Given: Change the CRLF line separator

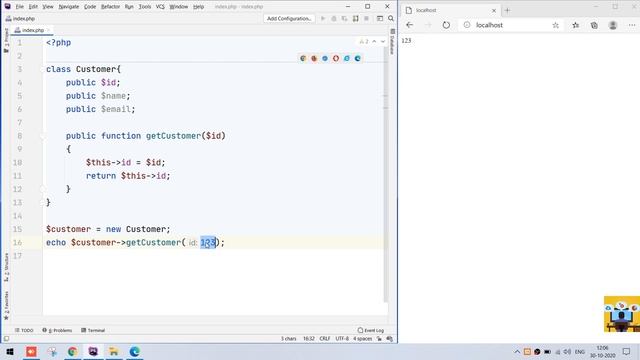Looking at the screenshot, I should point(325,339).
